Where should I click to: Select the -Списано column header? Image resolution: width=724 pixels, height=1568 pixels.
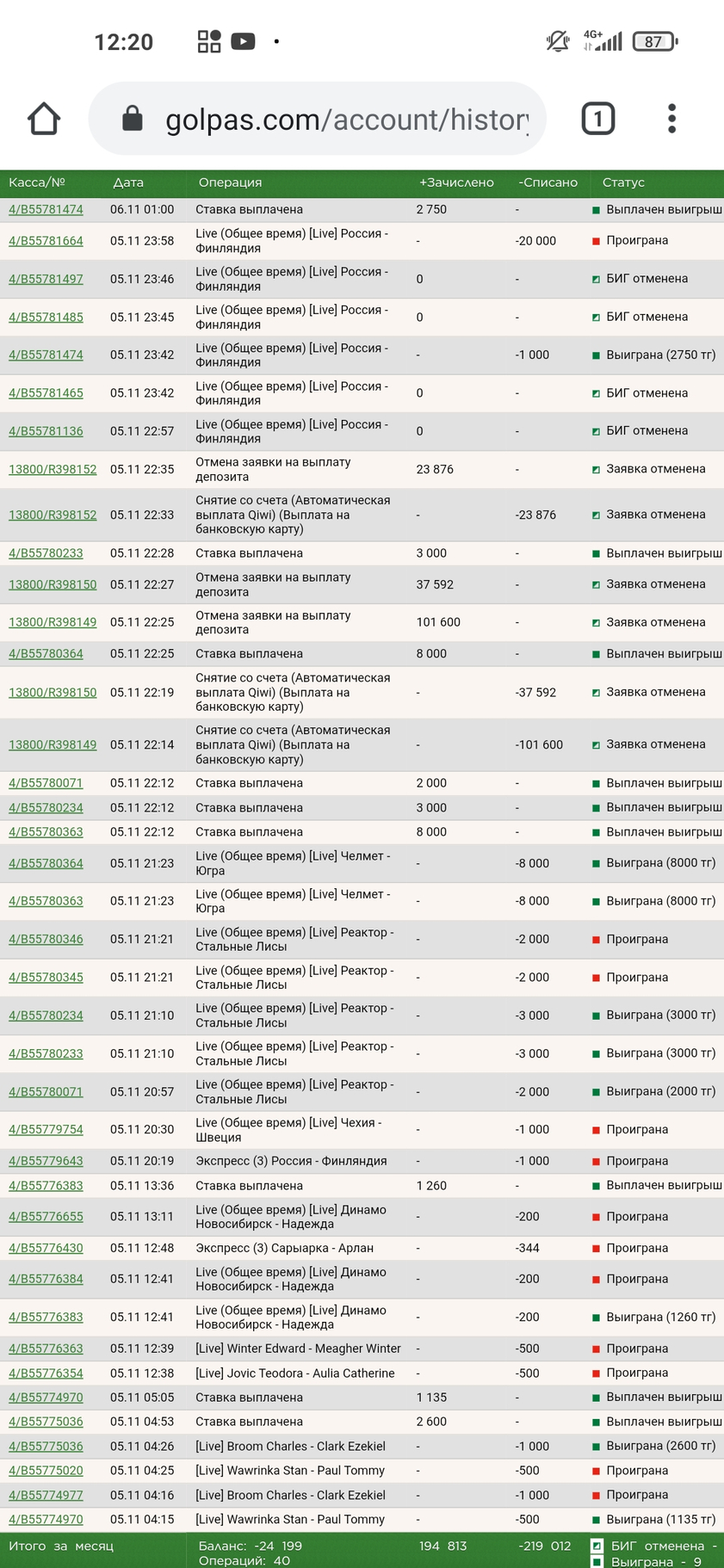tap(548, 182)
